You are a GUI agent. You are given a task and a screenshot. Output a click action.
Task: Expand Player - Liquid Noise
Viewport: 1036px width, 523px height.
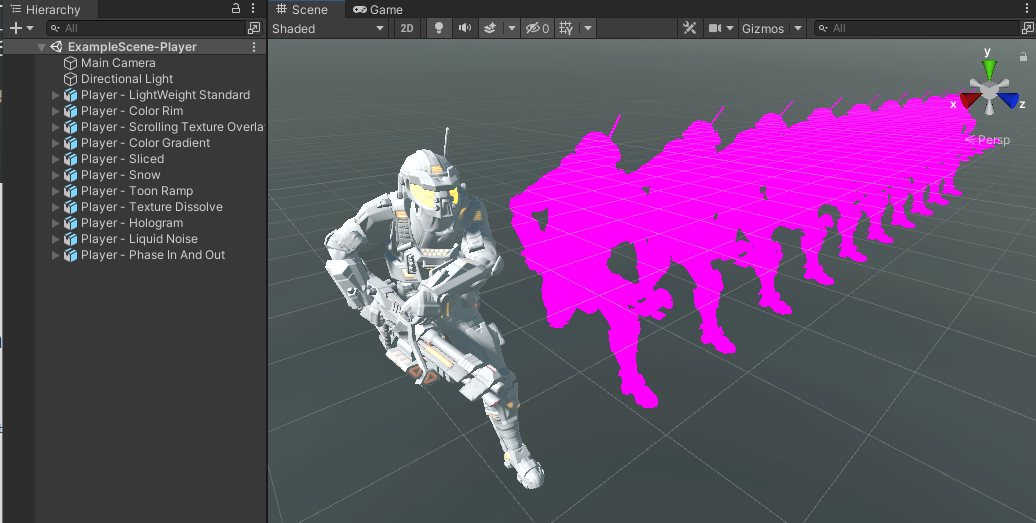click(x=56, y=239)
